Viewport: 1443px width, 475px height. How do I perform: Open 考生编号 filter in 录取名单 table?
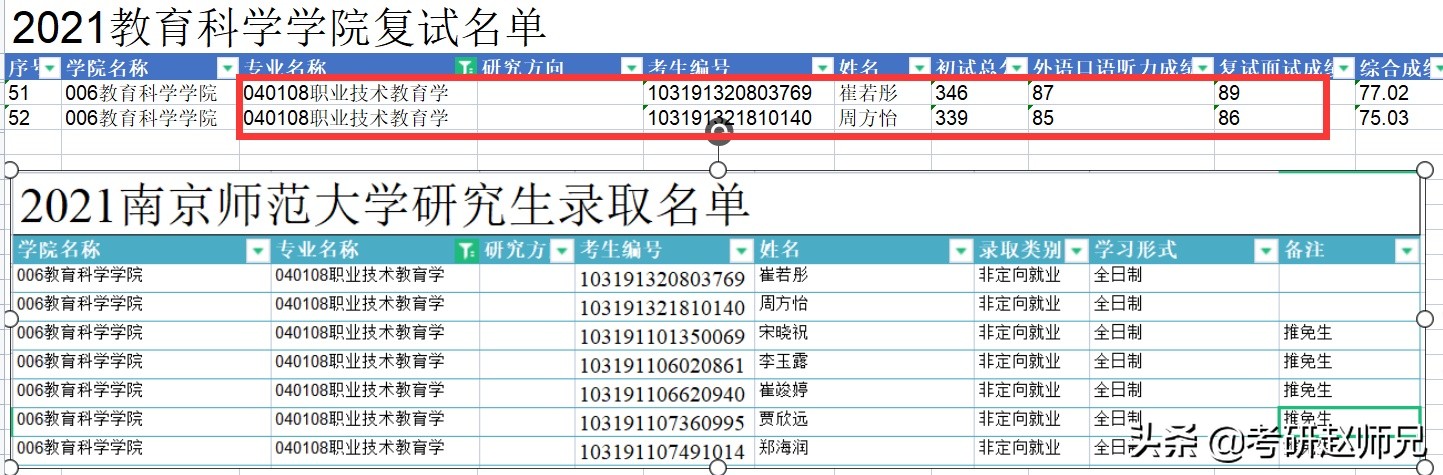point(741,250)
